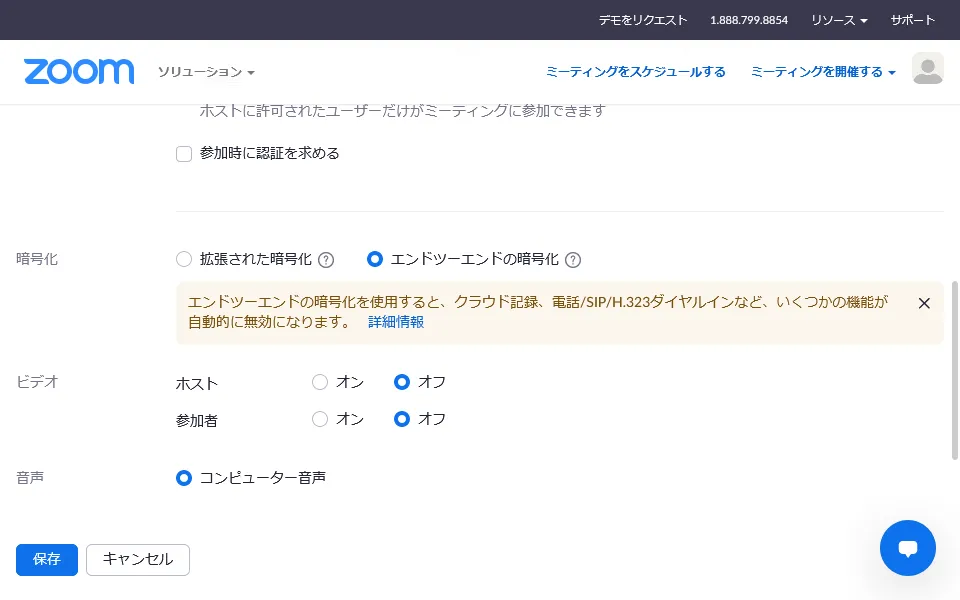Open the user profile avatar
The image size is (960, 600).
927,69
